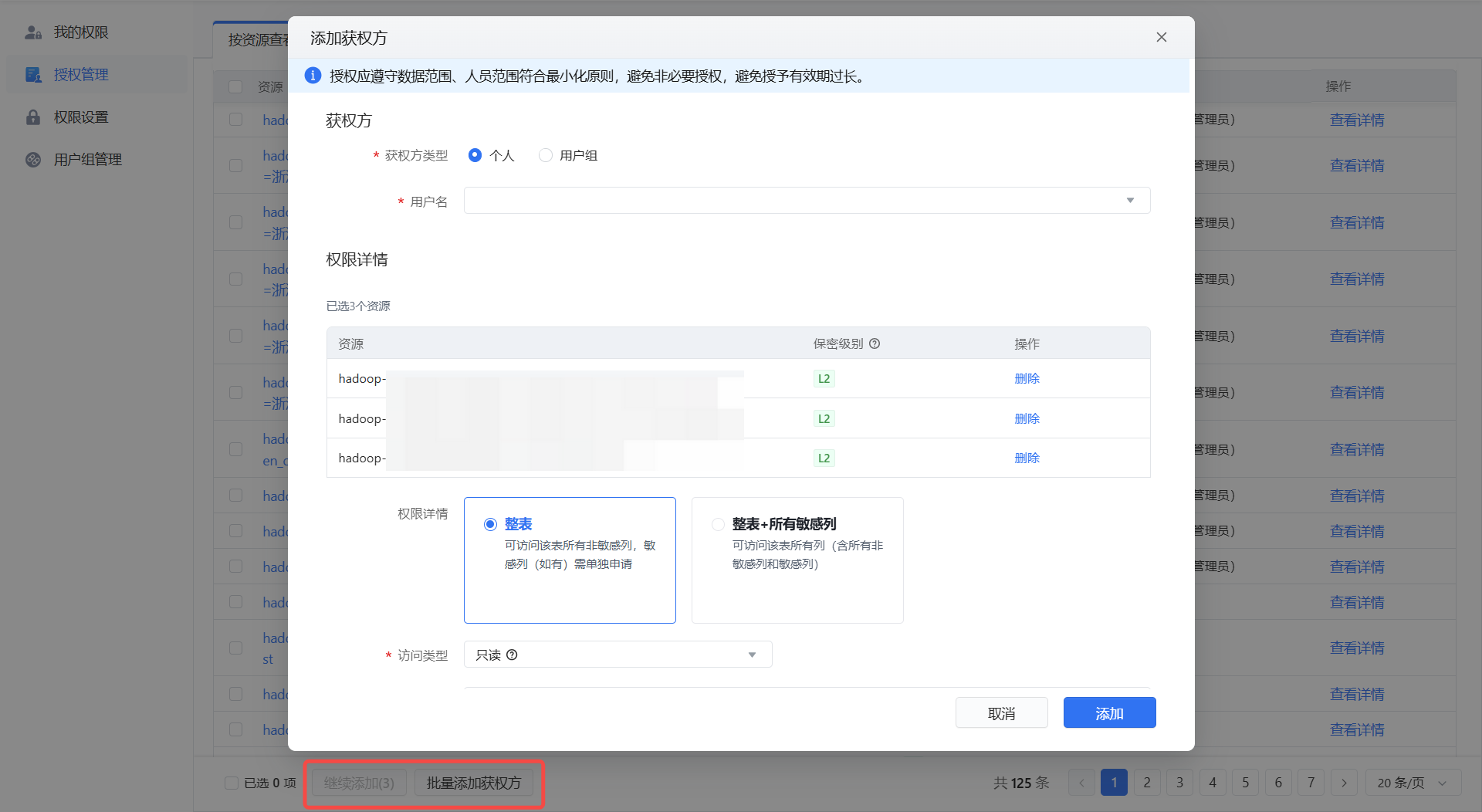The width and height of the screenshot is (1482, 812).
Task: Select the 用户组 radio button
Action: (x=546, y=156)
